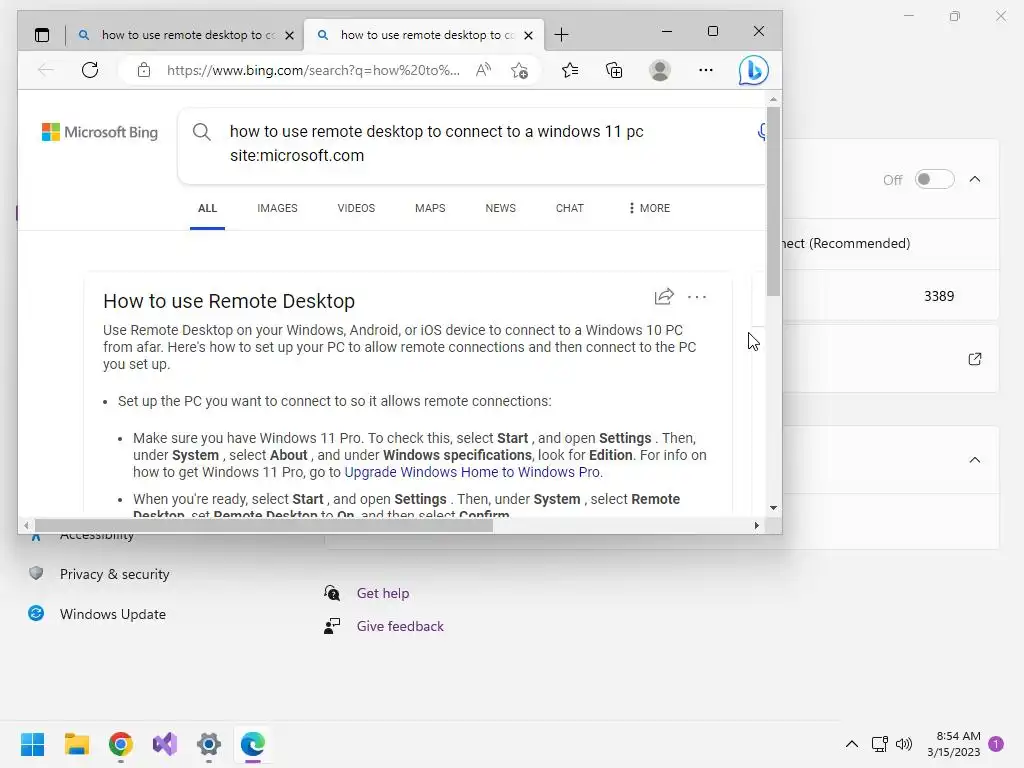Click the microphone voice search icon

761,132
